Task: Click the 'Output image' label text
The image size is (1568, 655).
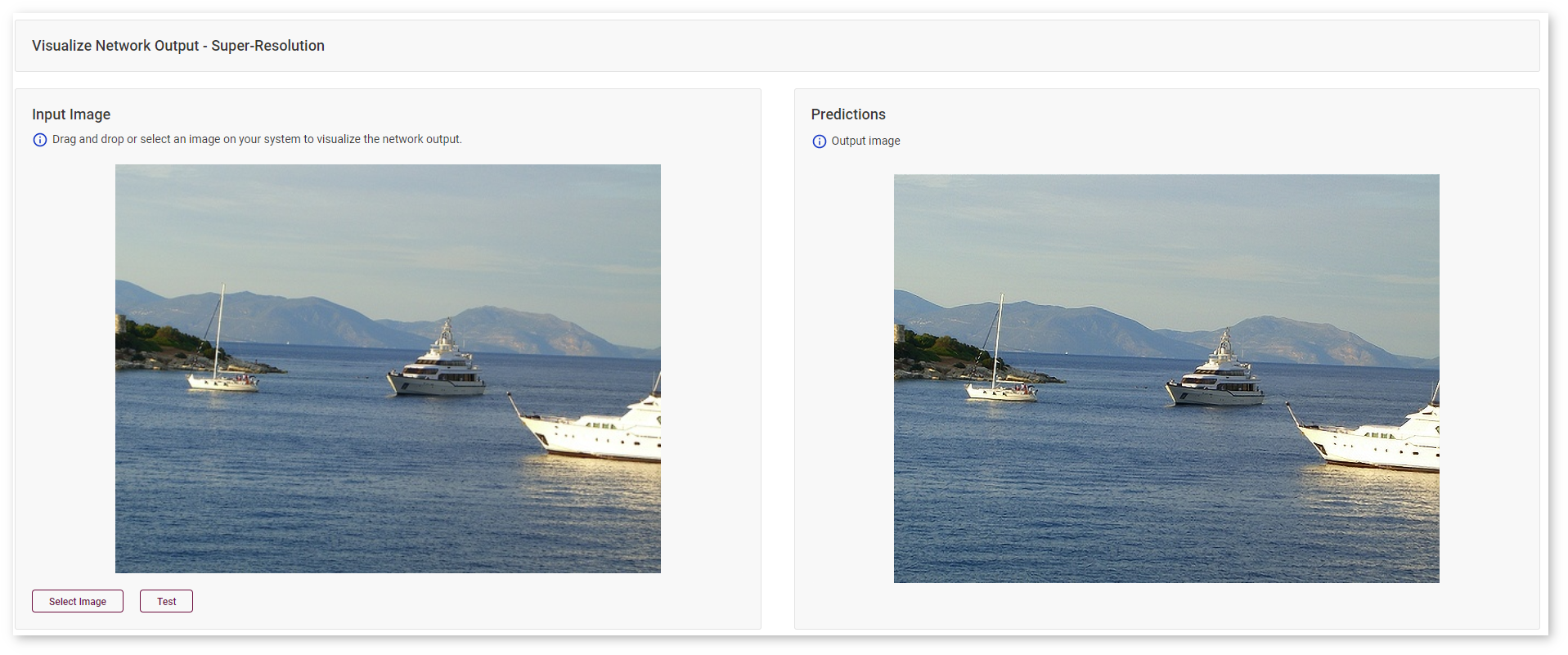Action: 865,141
